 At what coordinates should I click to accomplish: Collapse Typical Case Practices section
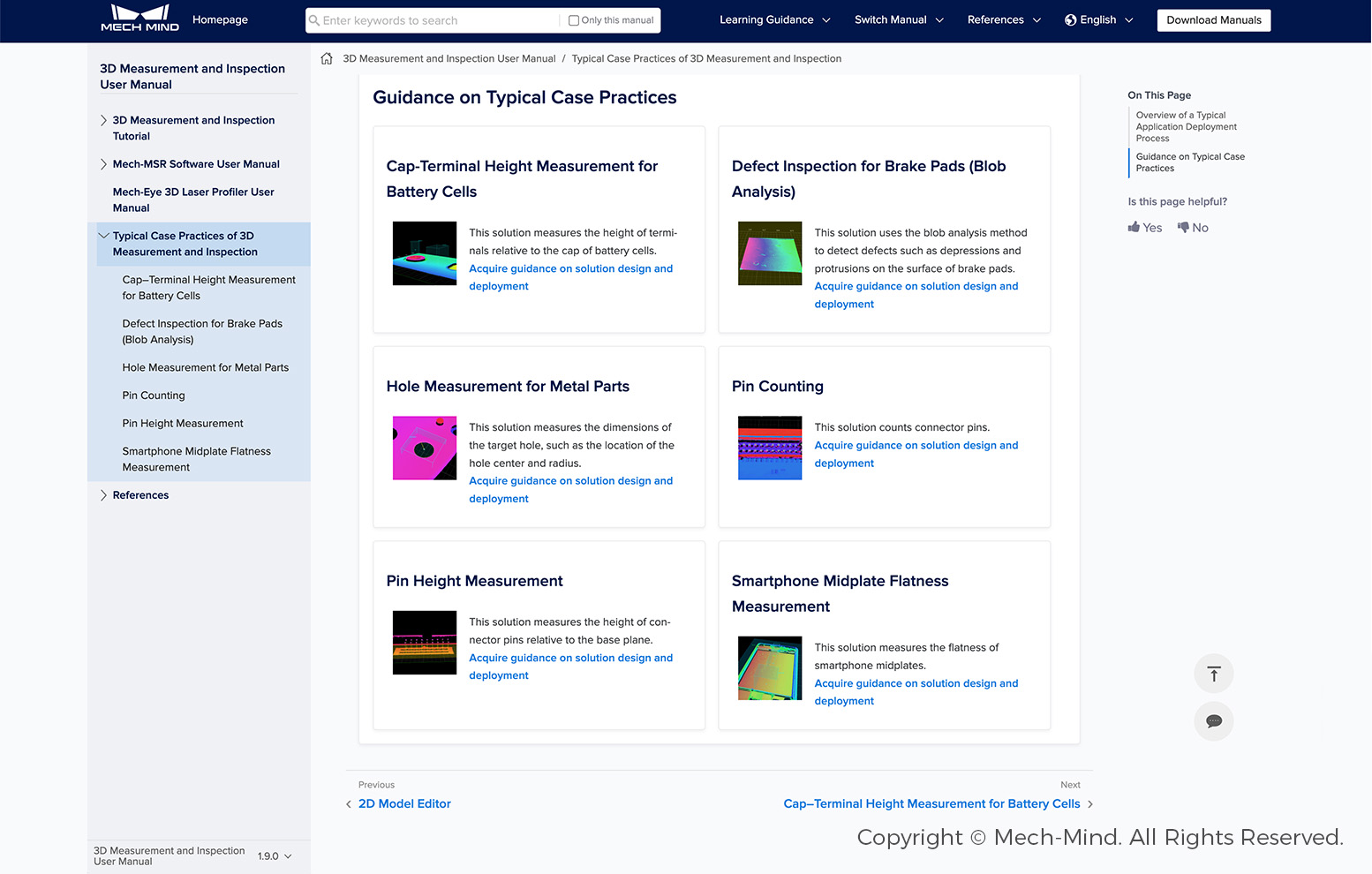103,236
